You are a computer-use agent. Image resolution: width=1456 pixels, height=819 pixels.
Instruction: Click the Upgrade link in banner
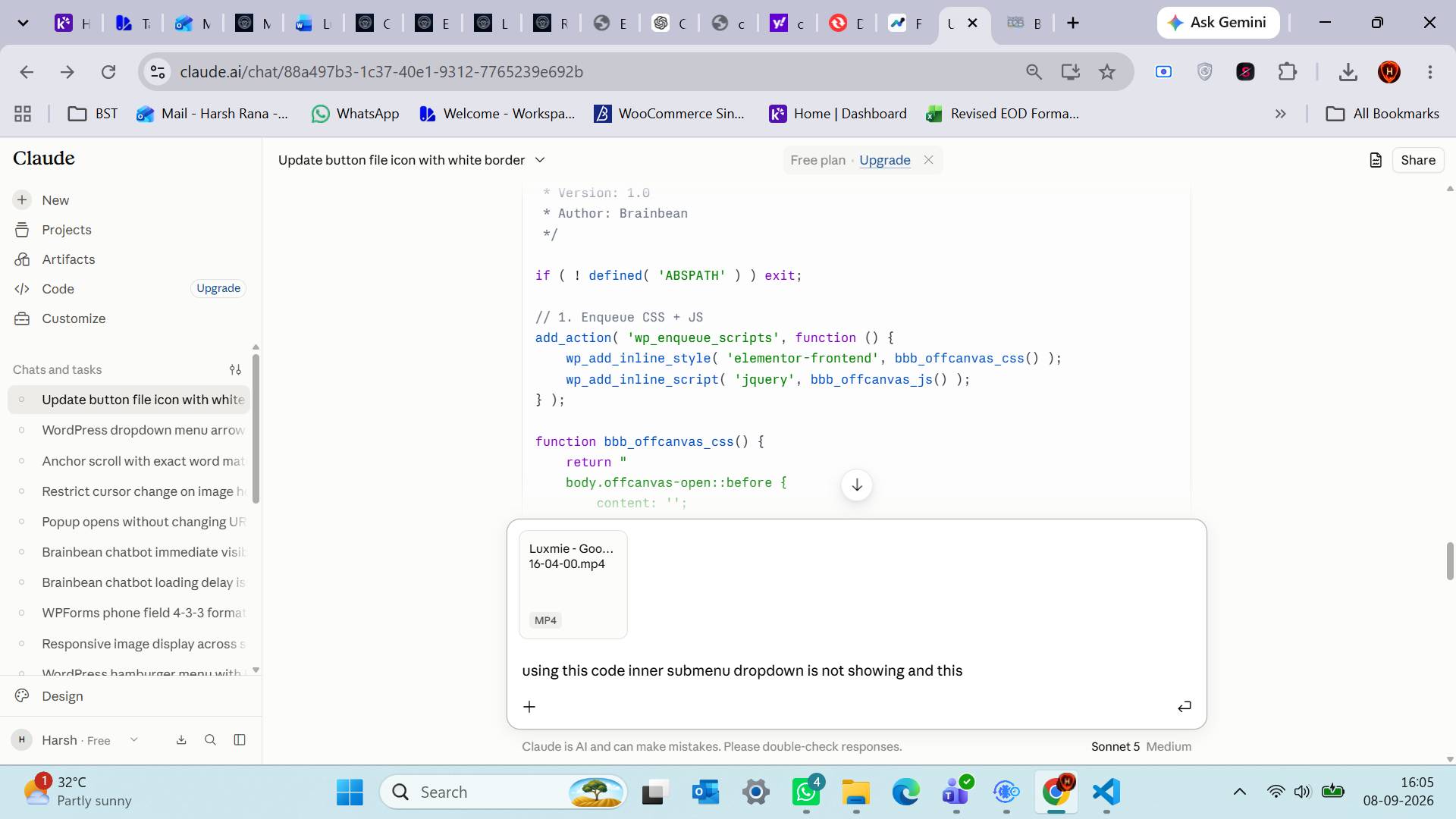(884, 160)
